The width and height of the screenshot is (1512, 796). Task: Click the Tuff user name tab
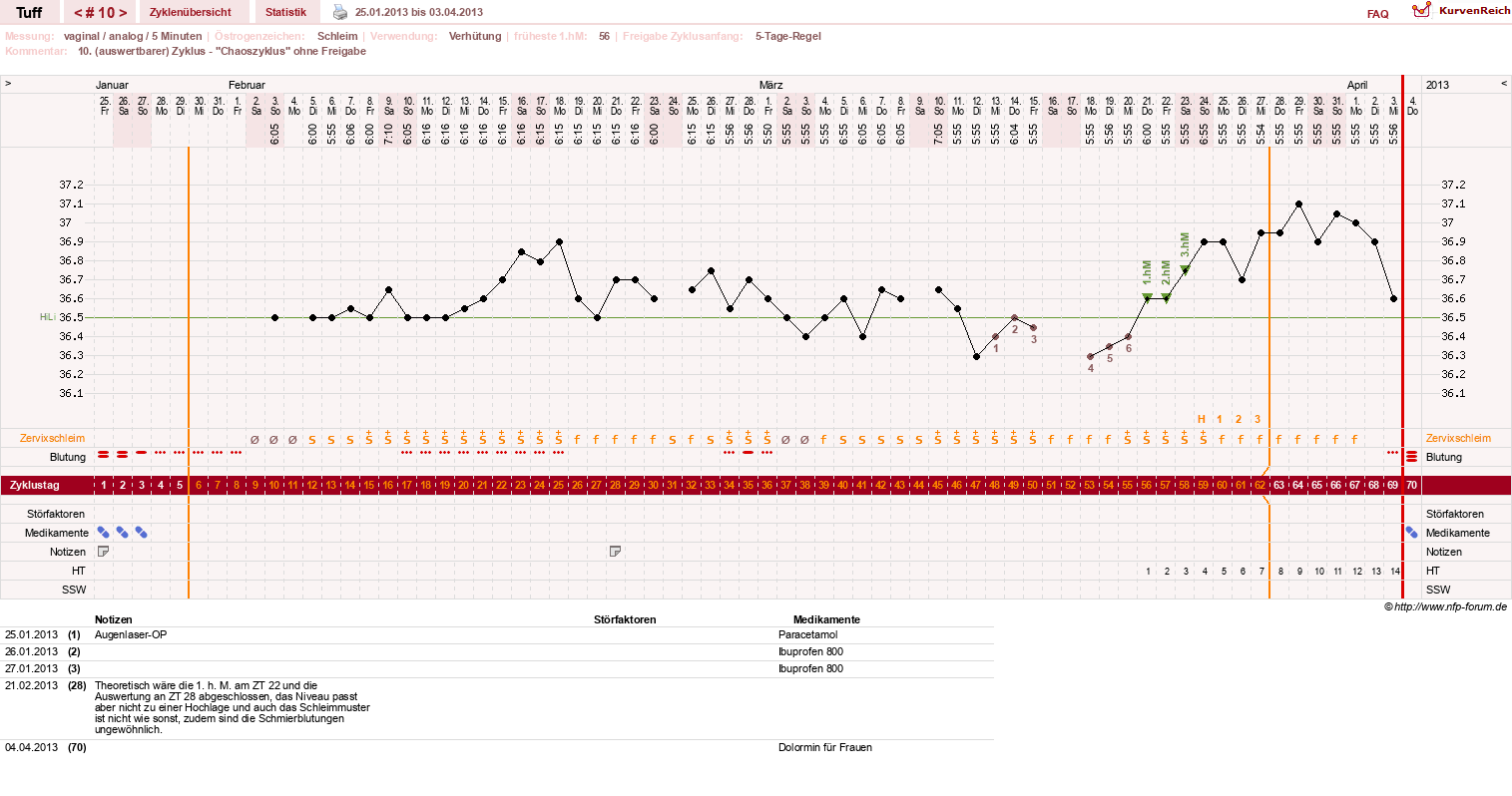tap(30, 12)
